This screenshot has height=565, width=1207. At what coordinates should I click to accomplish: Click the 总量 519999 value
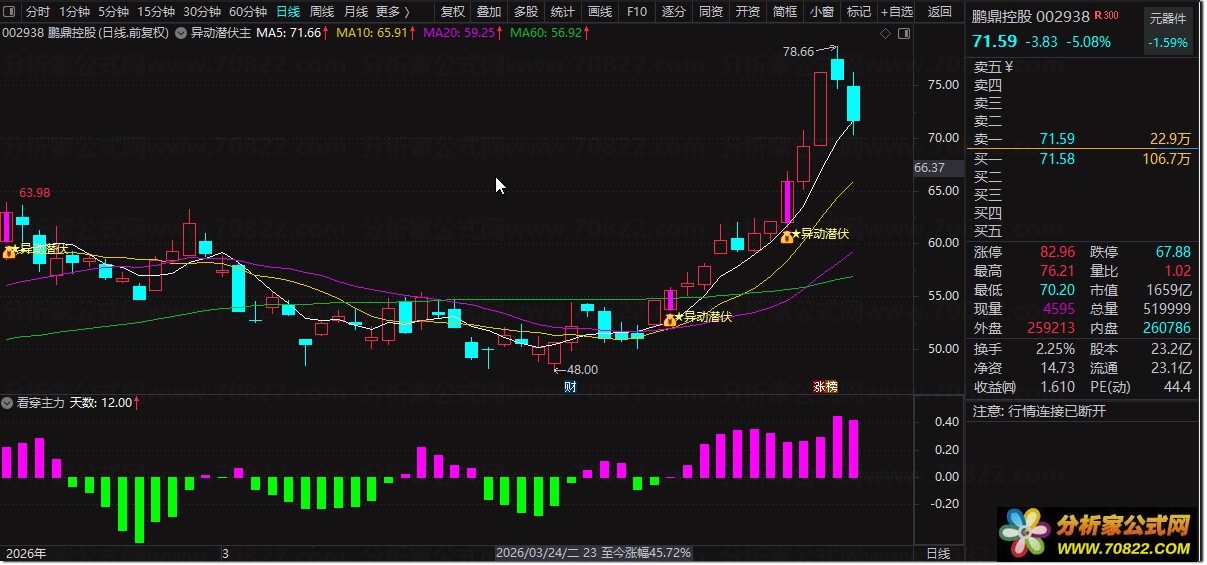pos(1167,309)
